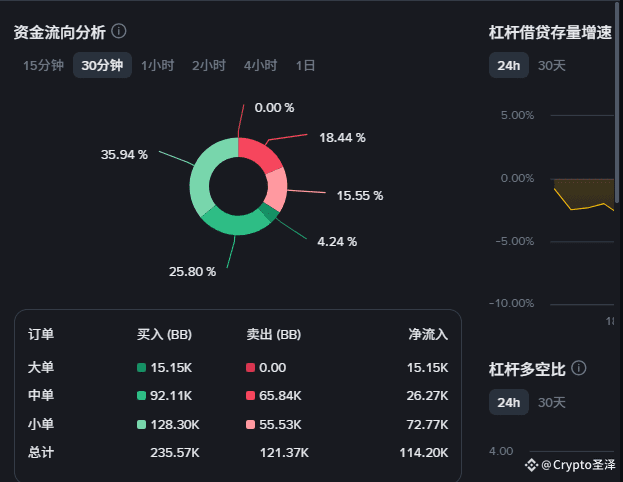
Task: Select 24h under 杠杆借贷存量增速
Action: tap(509, 65)
